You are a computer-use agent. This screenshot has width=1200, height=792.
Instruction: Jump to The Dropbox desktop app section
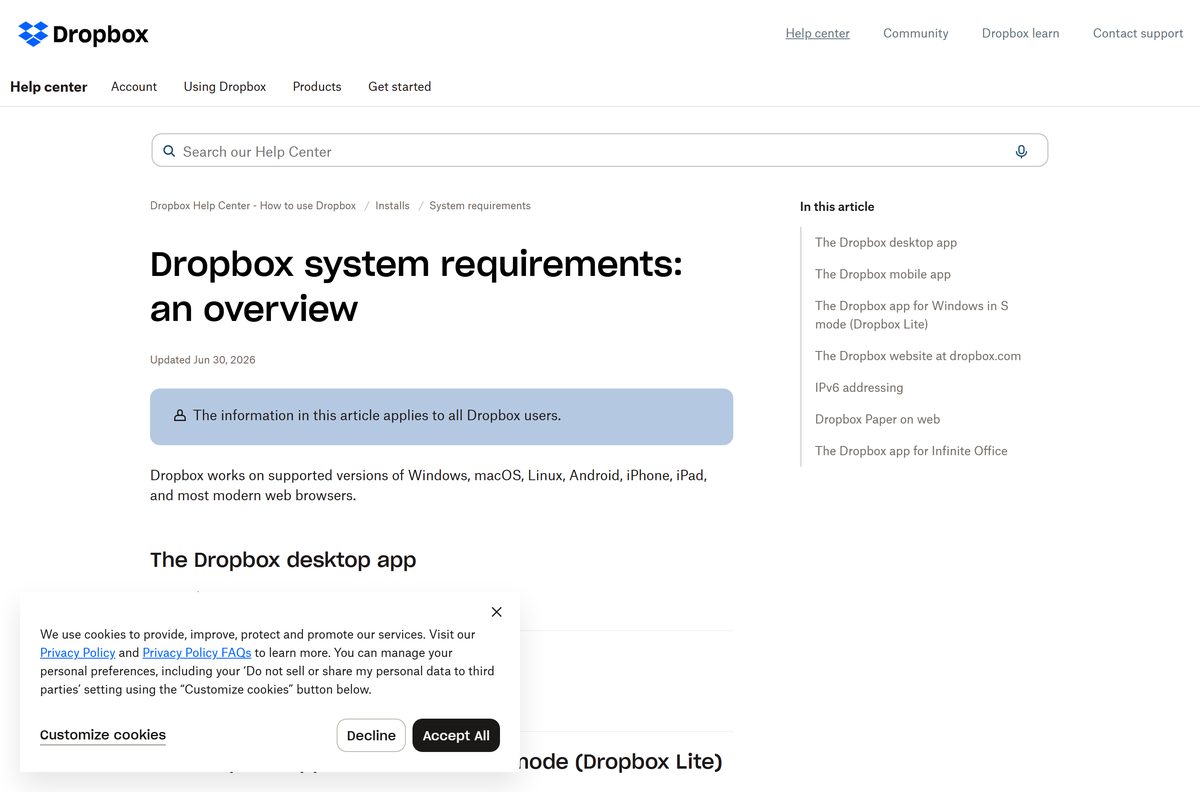[886, 242]
